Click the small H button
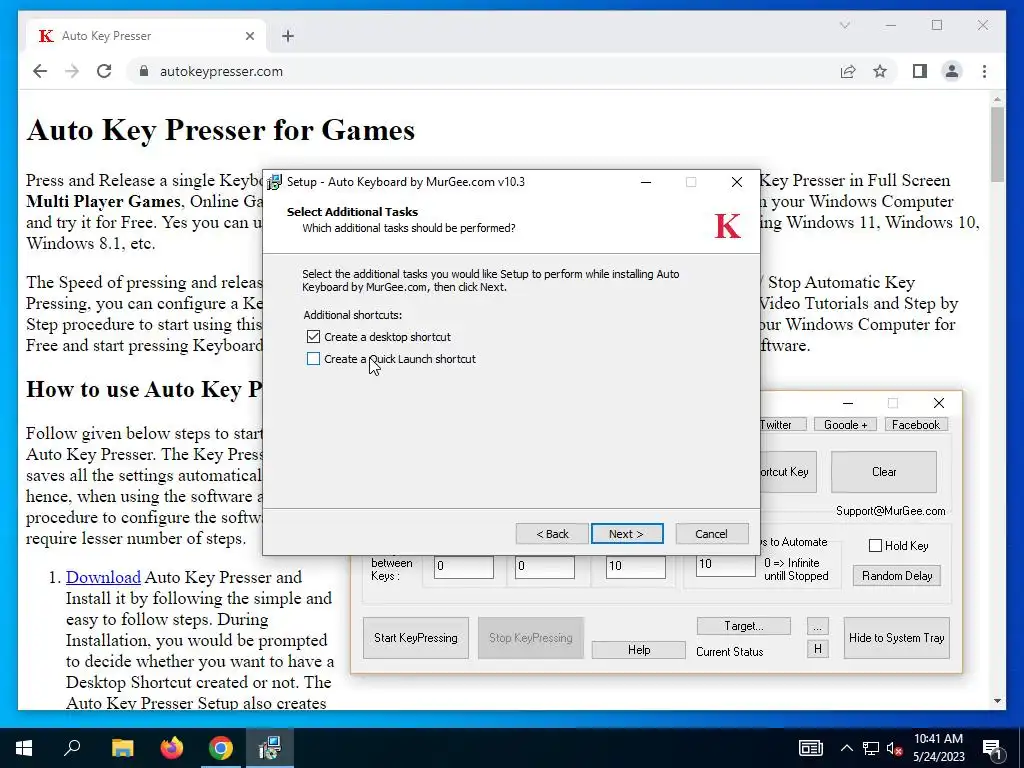The width and height of the screenshot is (1024, 768). pos(818,649)
